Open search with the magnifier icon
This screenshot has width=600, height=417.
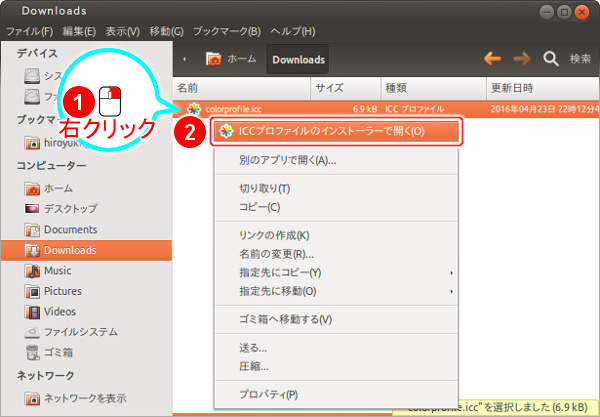(x=551, y=59)
